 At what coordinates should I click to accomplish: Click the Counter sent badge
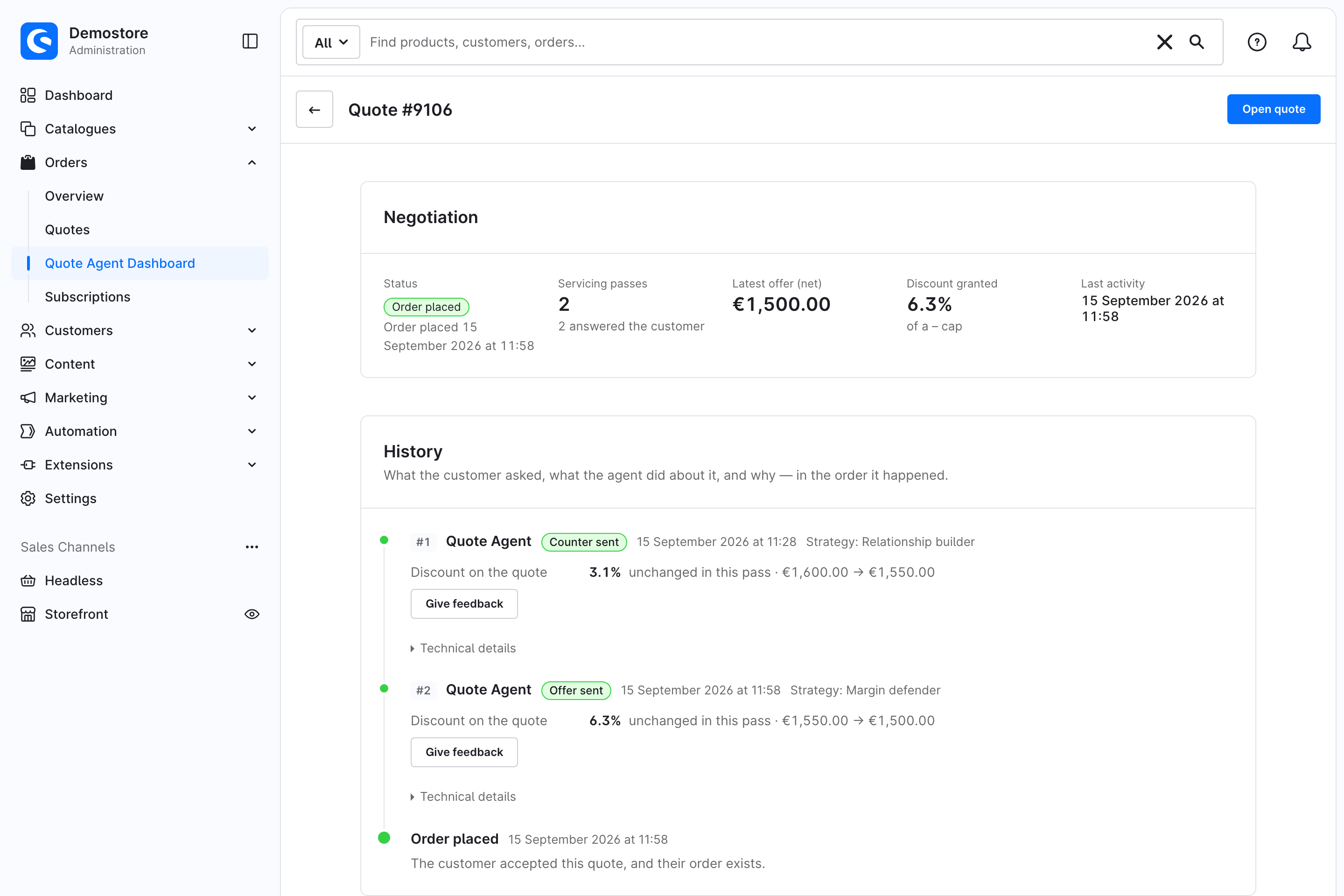click(584, 542)
